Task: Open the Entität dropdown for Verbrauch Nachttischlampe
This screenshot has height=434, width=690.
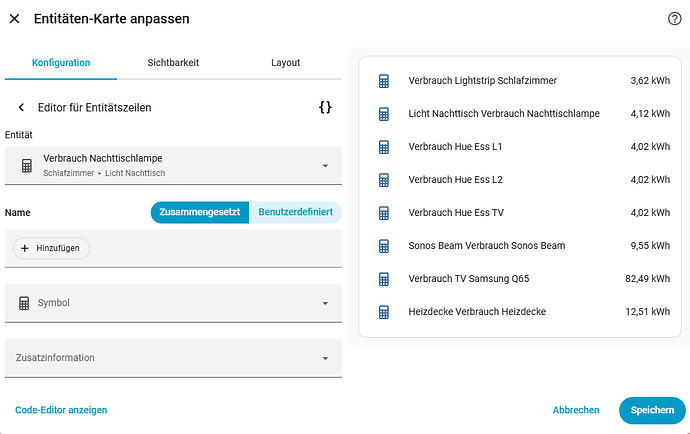Action: click(x=325, y=166)
